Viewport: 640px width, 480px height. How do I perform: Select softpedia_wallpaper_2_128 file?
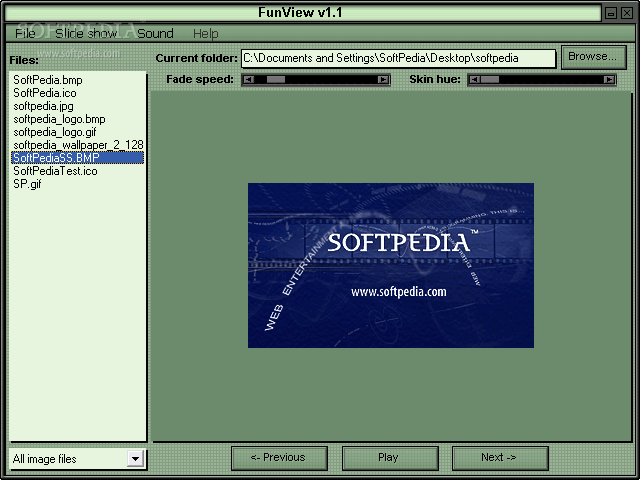coord(78,145)
